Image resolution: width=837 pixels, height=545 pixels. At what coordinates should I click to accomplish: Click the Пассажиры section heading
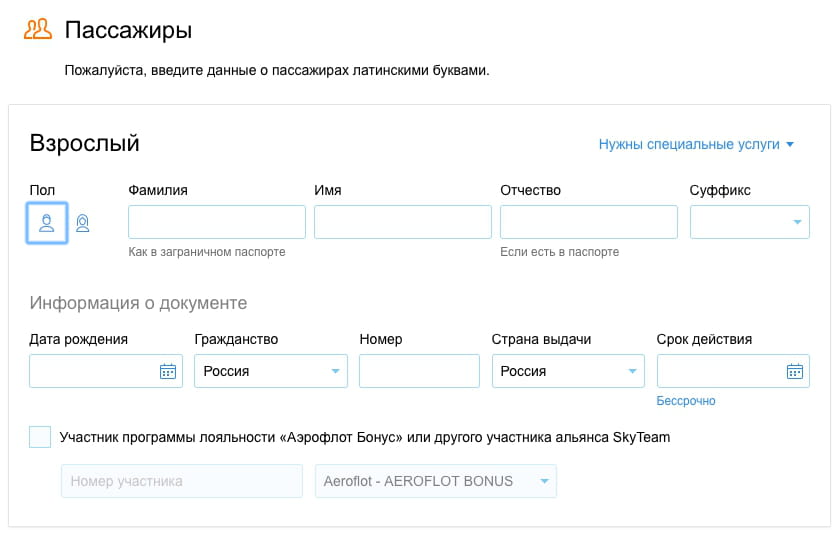pyautogui.click(x=128, y=30)
